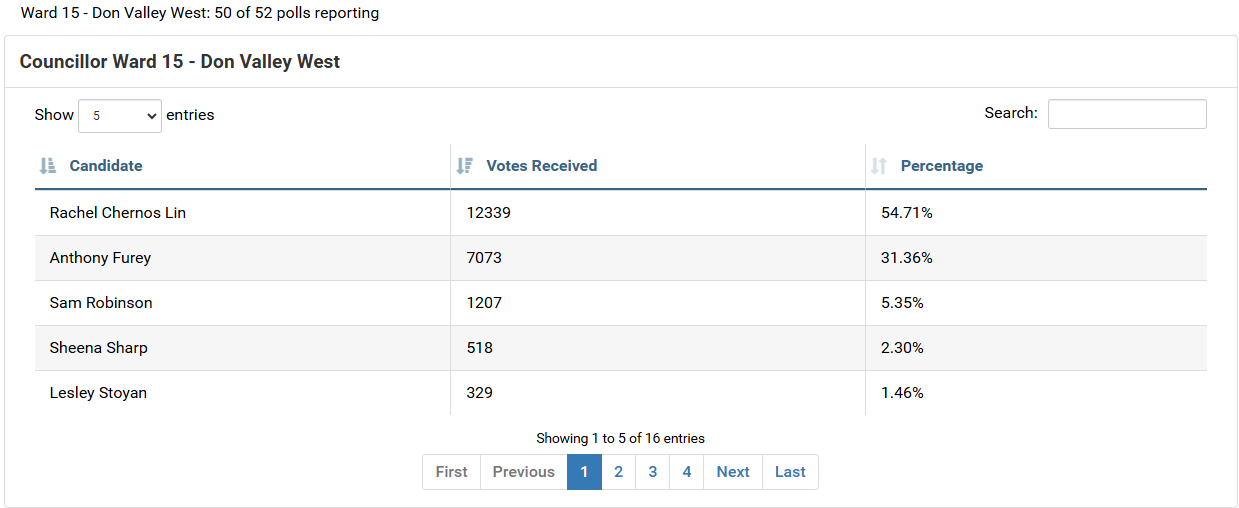Viewport: 1239px width, 508px height.
Task: Click the Candidate column sort icon
Action: 48,166
